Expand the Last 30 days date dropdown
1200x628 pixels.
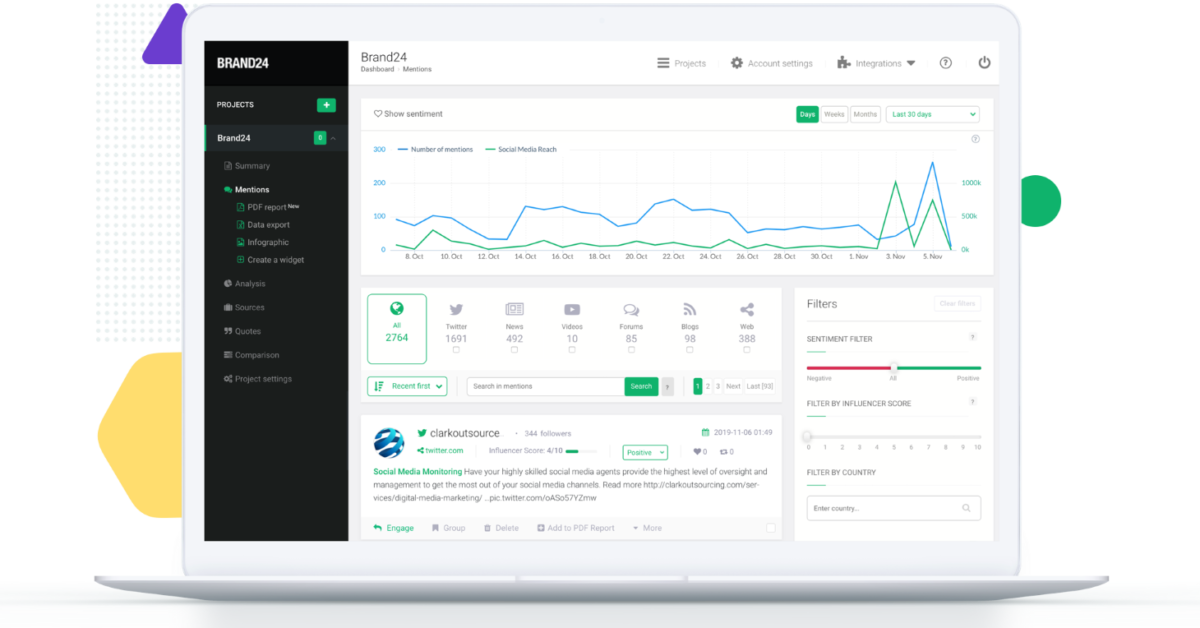(932, 114)
